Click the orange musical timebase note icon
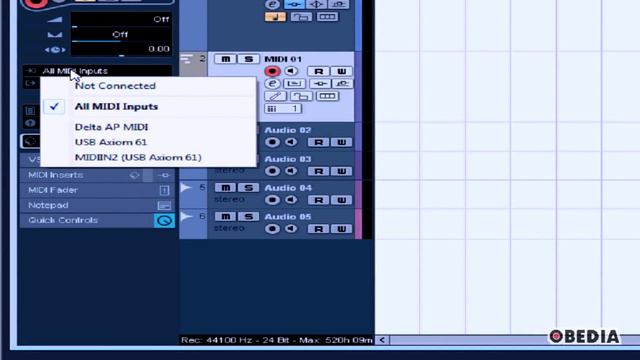 click(x=276, y=17)
